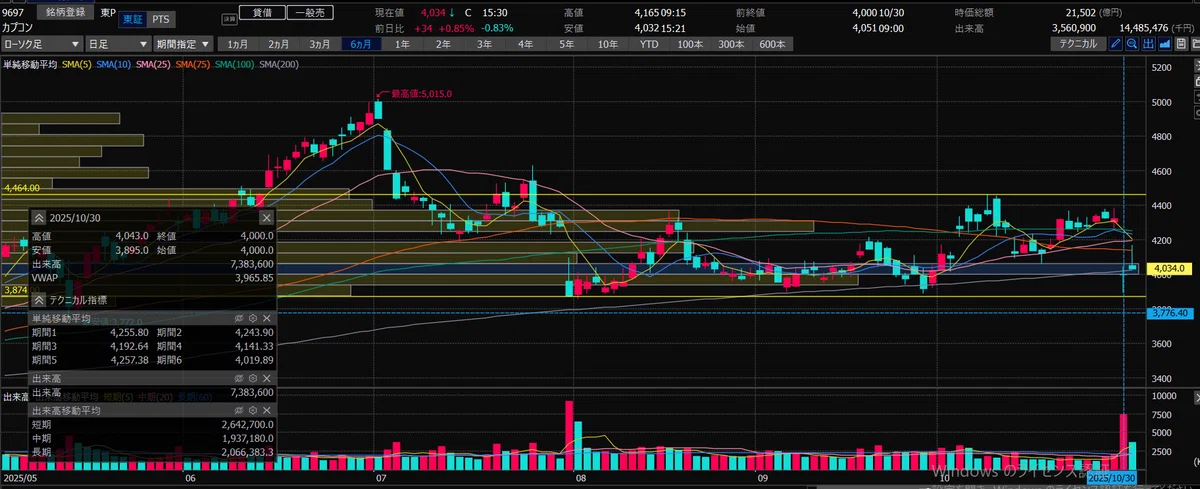The height and width of the screenshot is (489, 1200).
Task: Open settings gear for 単純移動平均
Action: 253,318
